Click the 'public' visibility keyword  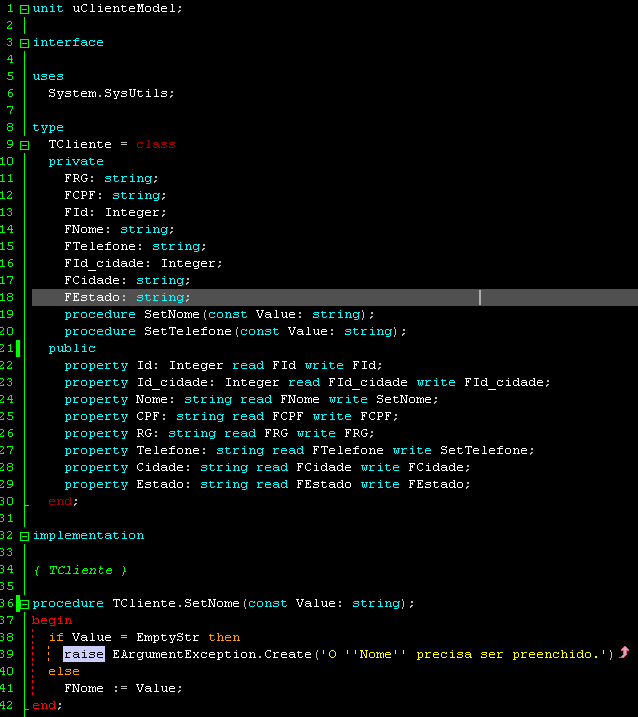[72, 349]
